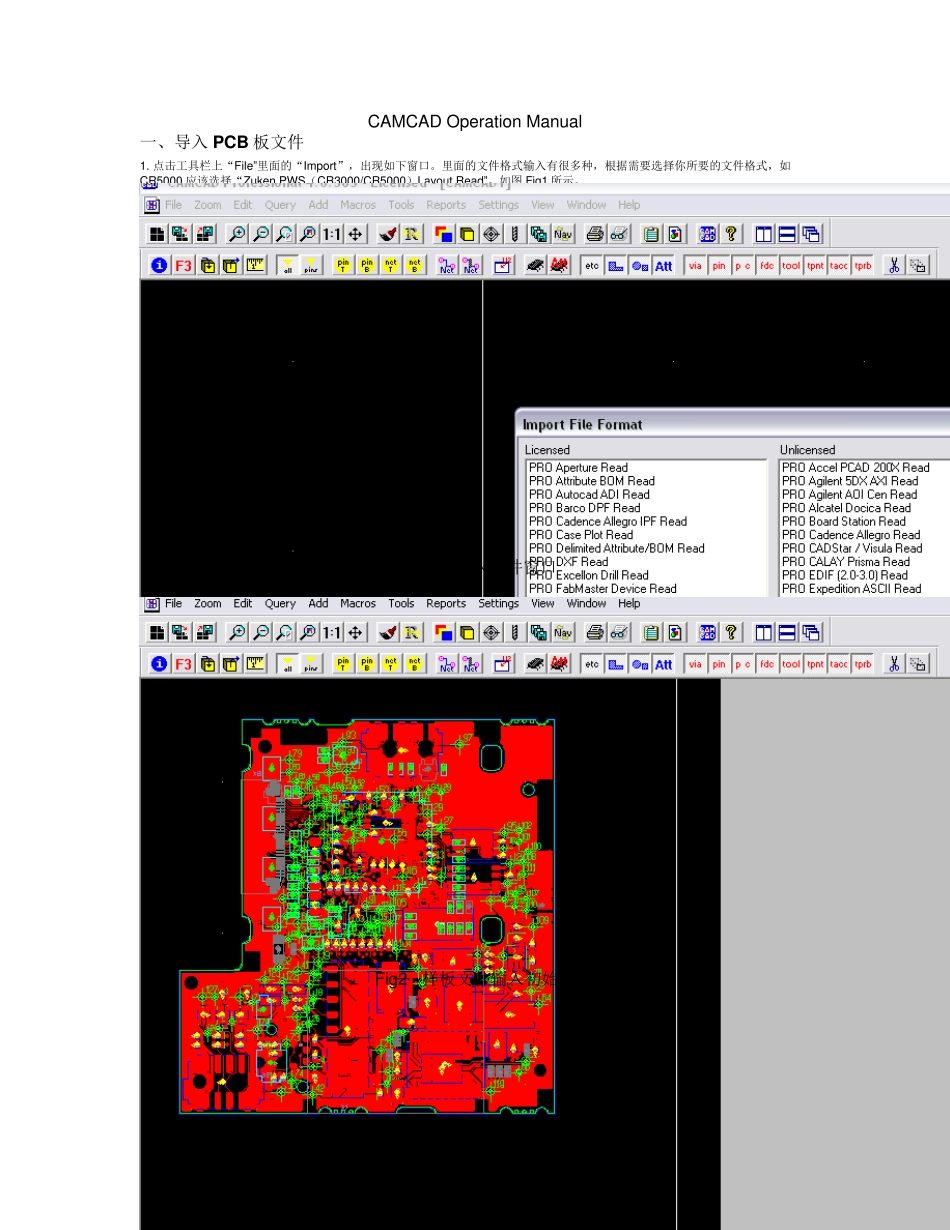Click printer icon in Import dialog window

click(x=595, y=234)
